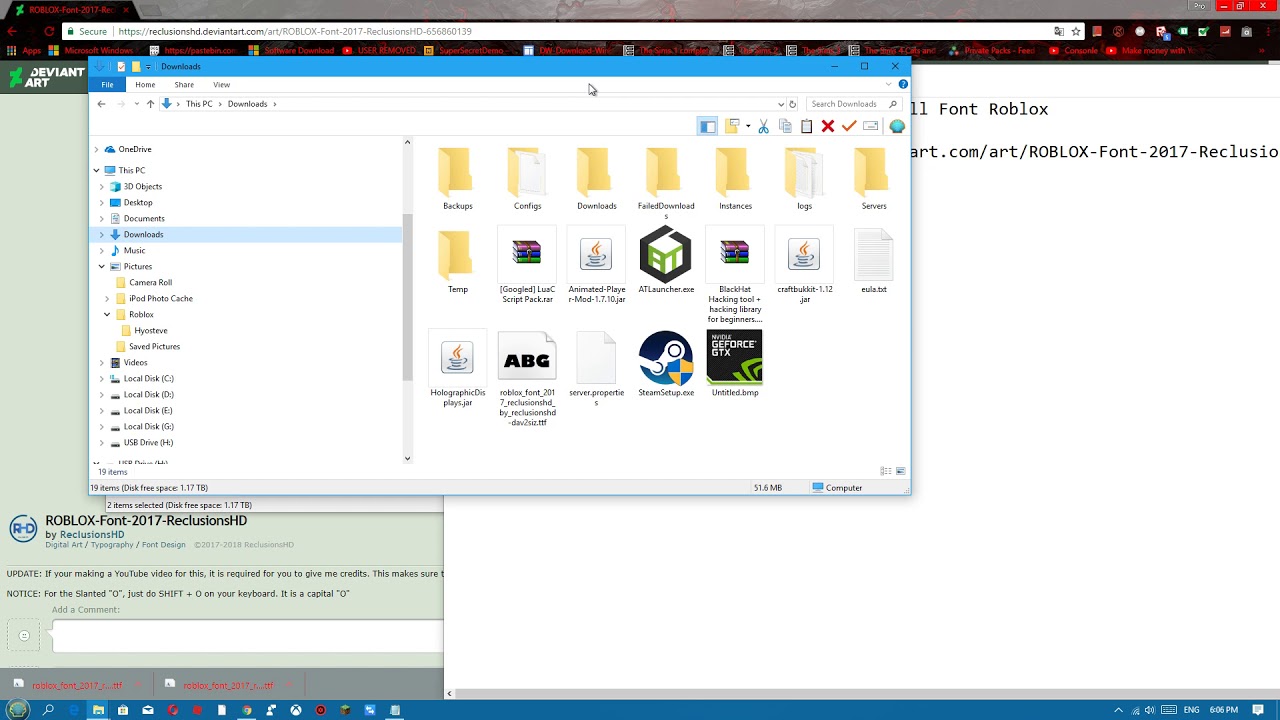Open the Home ribbon tab
1280x720 pixels.
[145, 85]
